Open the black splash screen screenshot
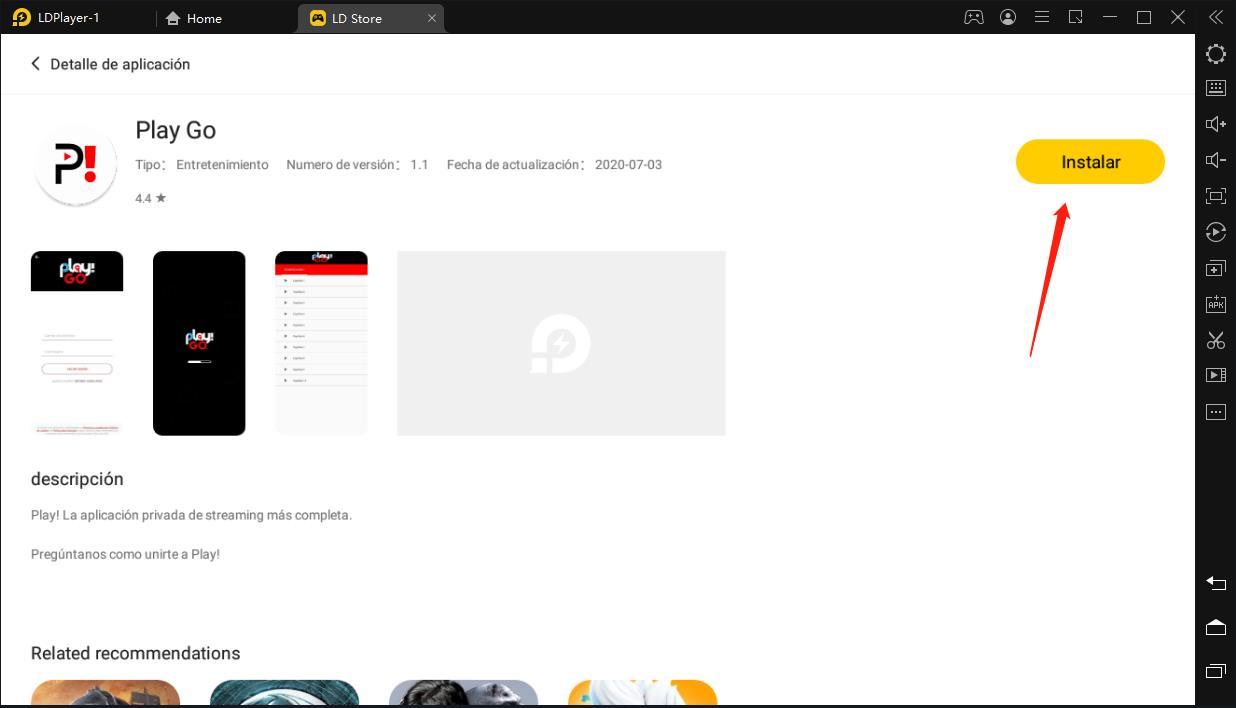This screenshot has height=708, width=1236. pyautogui.click(x=199, y=343)
